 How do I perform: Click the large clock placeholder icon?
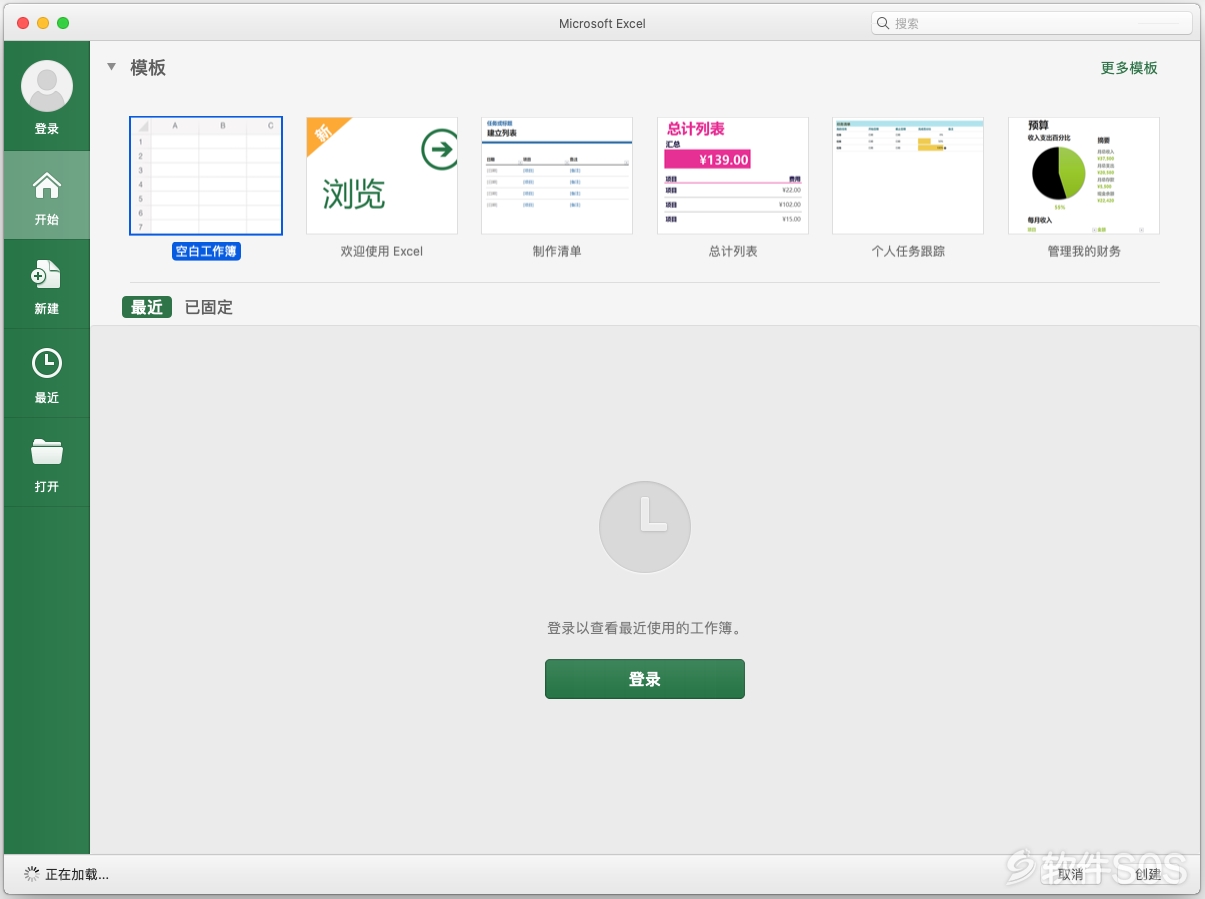pos(645,527)
